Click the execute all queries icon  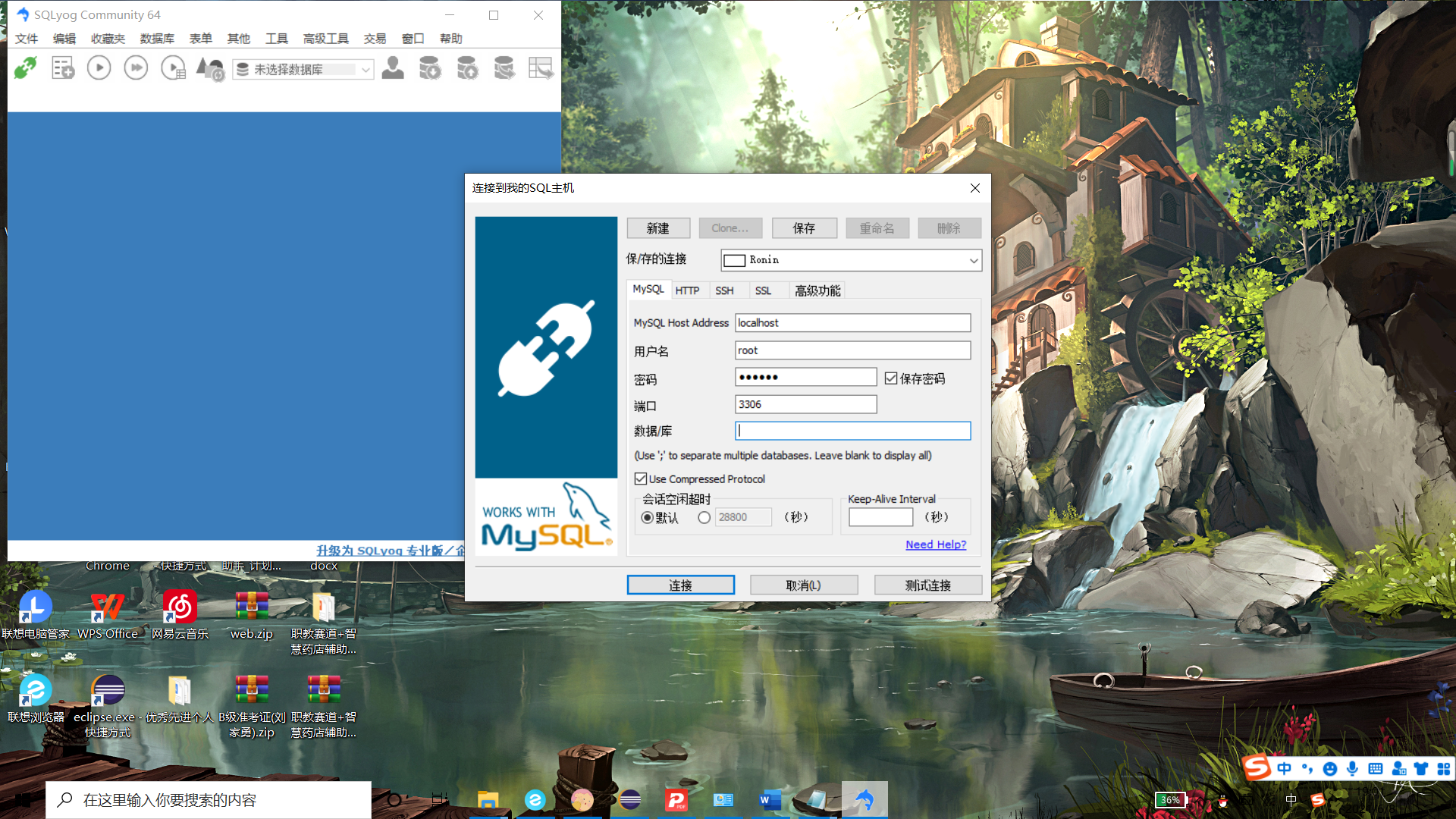[136, 68]
